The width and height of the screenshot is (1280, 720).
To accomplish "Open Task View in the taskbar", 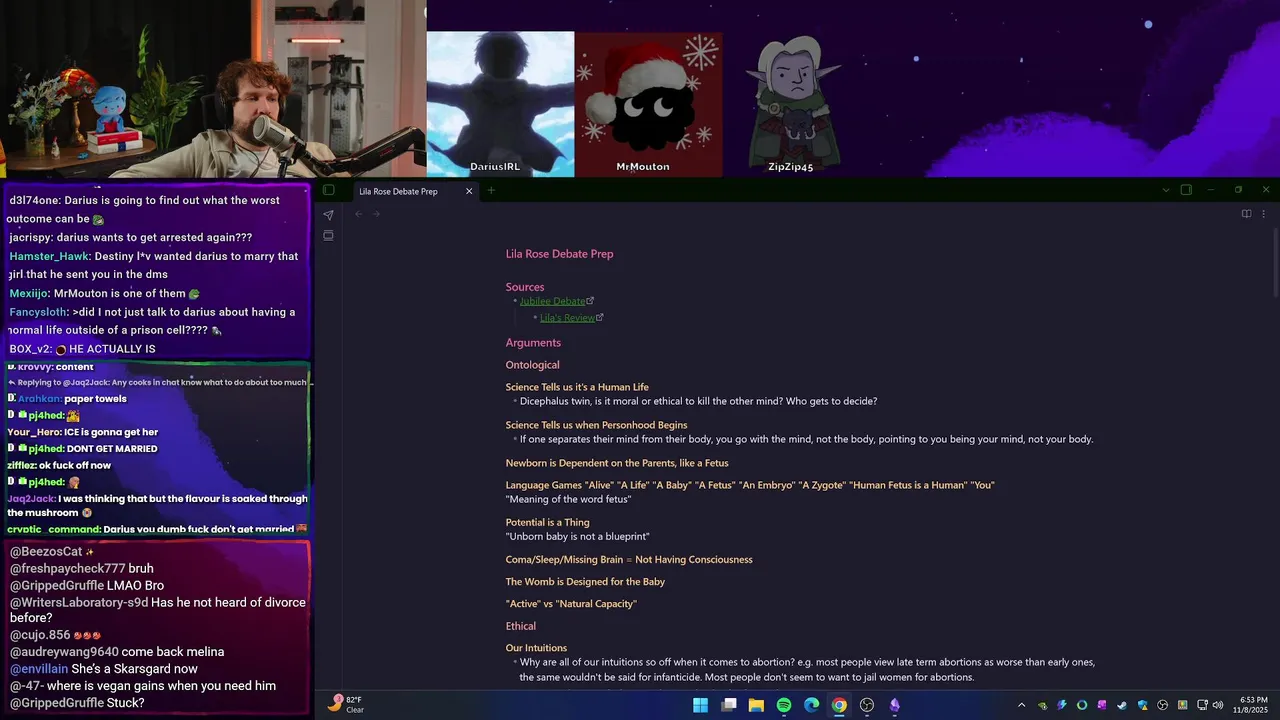I will click(x=729, y=705).
